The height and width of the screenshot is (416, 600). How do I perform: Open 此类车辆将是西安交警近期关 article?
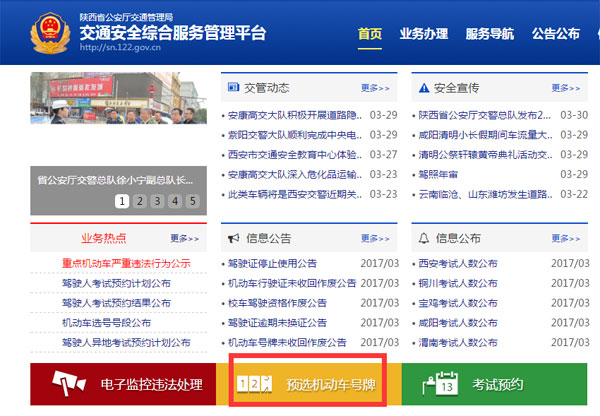pyautogui.click(x=295, y=194)
